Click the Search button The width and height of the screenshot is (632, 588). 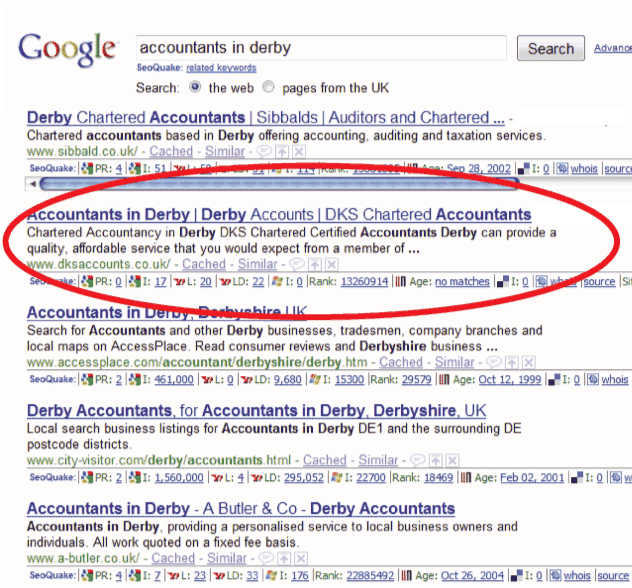[551, 48]
